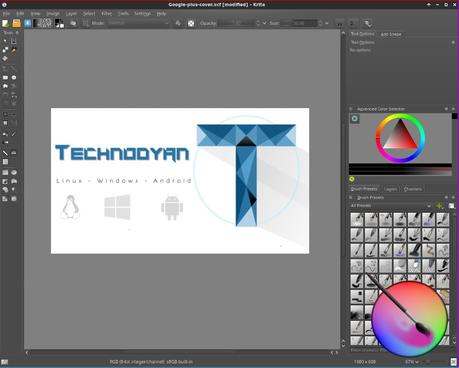Viewport: 459px width, 368px height.
Task: Toggle eraser mode in the toolbar
Action: tap(178, 23)
